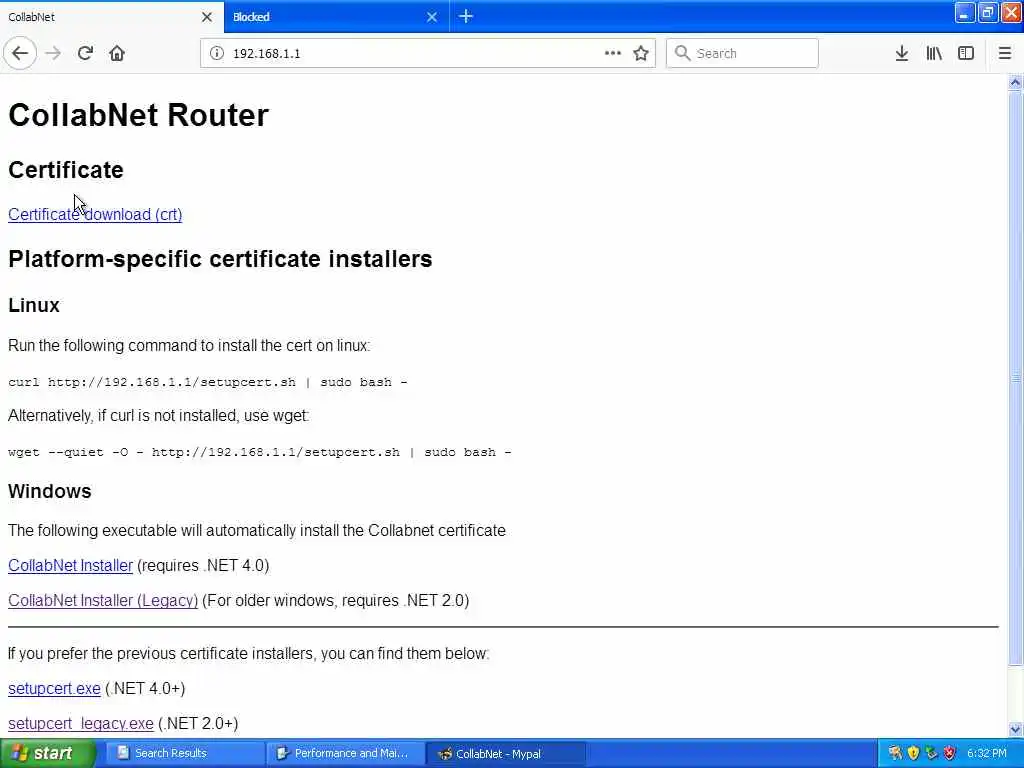Show site information for 192.168.1.1

pos(217,54)
